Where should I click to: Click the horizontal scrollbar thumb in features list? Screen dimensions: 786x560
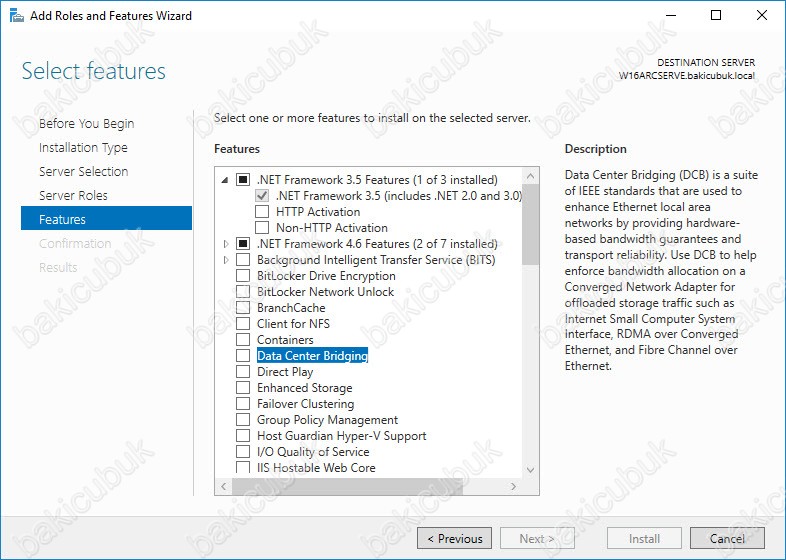(x=347, y=486)
